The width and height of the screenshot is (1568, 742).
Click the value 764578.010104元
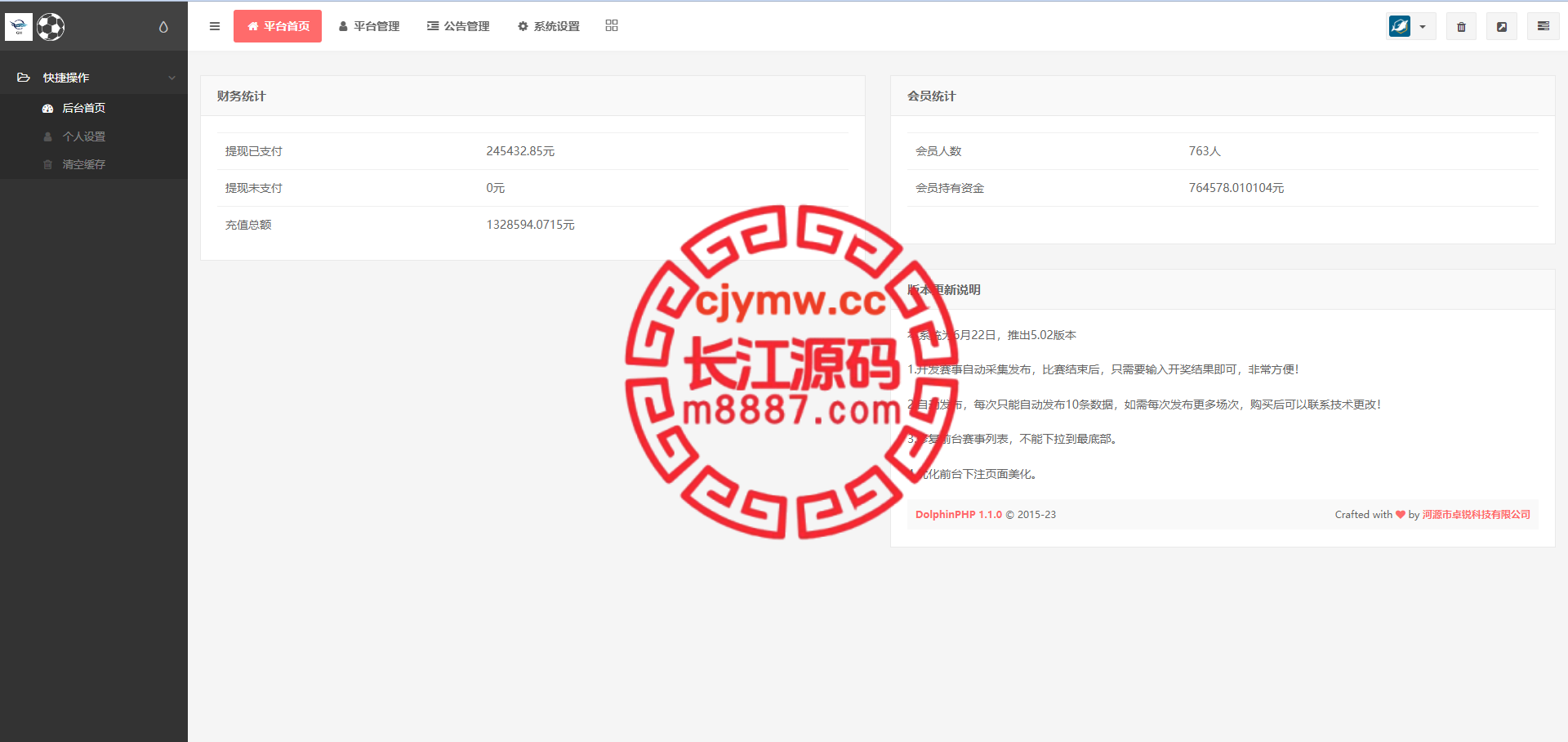(1236, 188)
